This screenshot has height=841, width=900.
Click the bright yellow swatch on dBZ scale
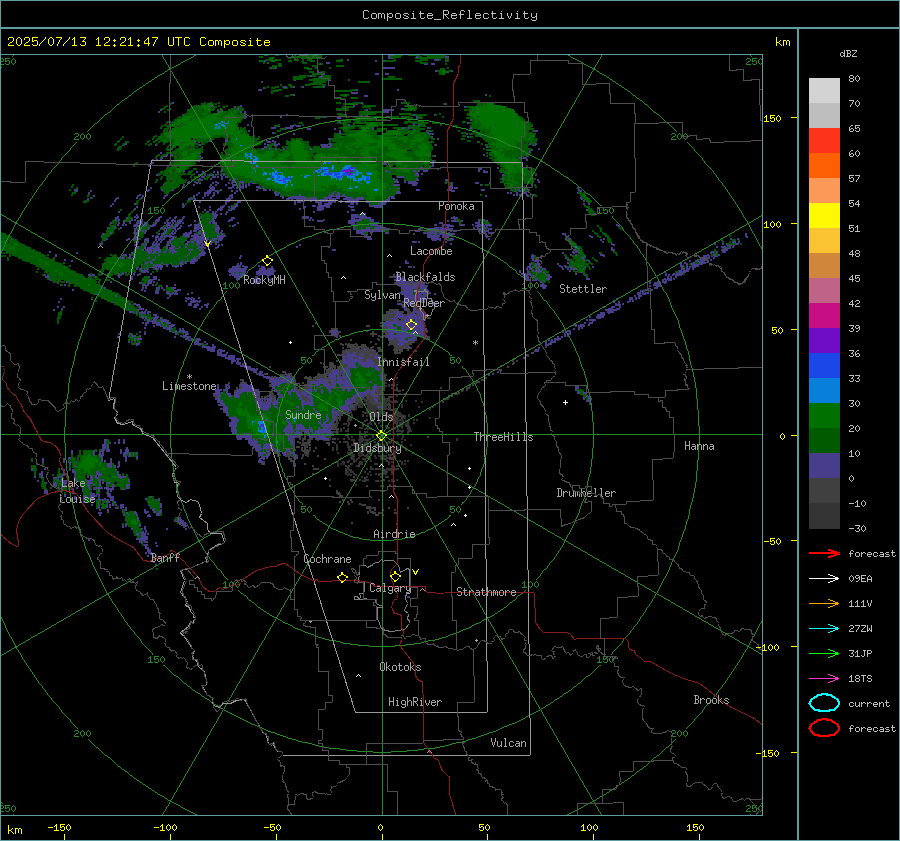(x=824, y=216)
